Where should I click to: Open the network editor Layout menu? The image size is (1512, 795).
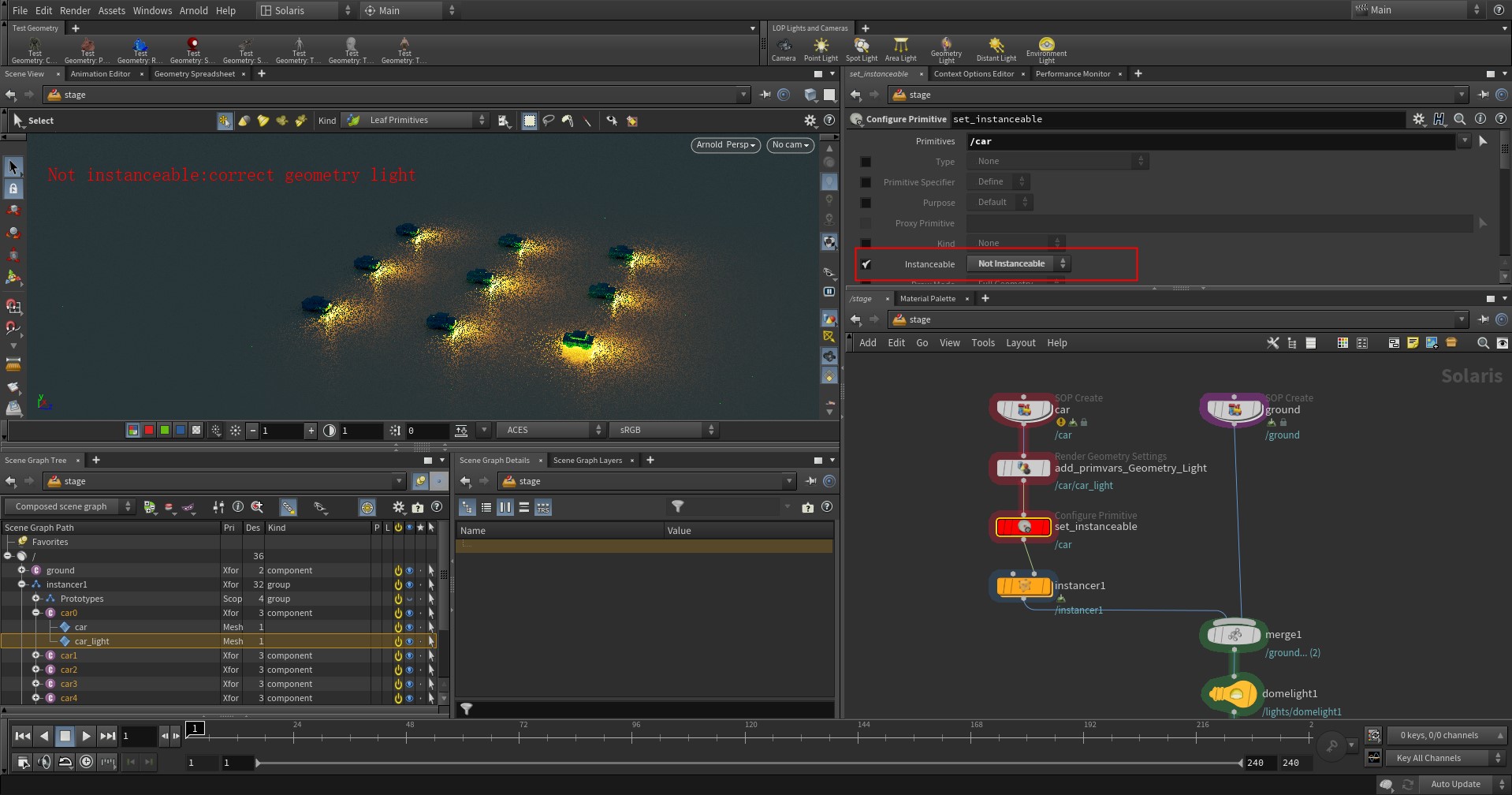pos(1020,343)
